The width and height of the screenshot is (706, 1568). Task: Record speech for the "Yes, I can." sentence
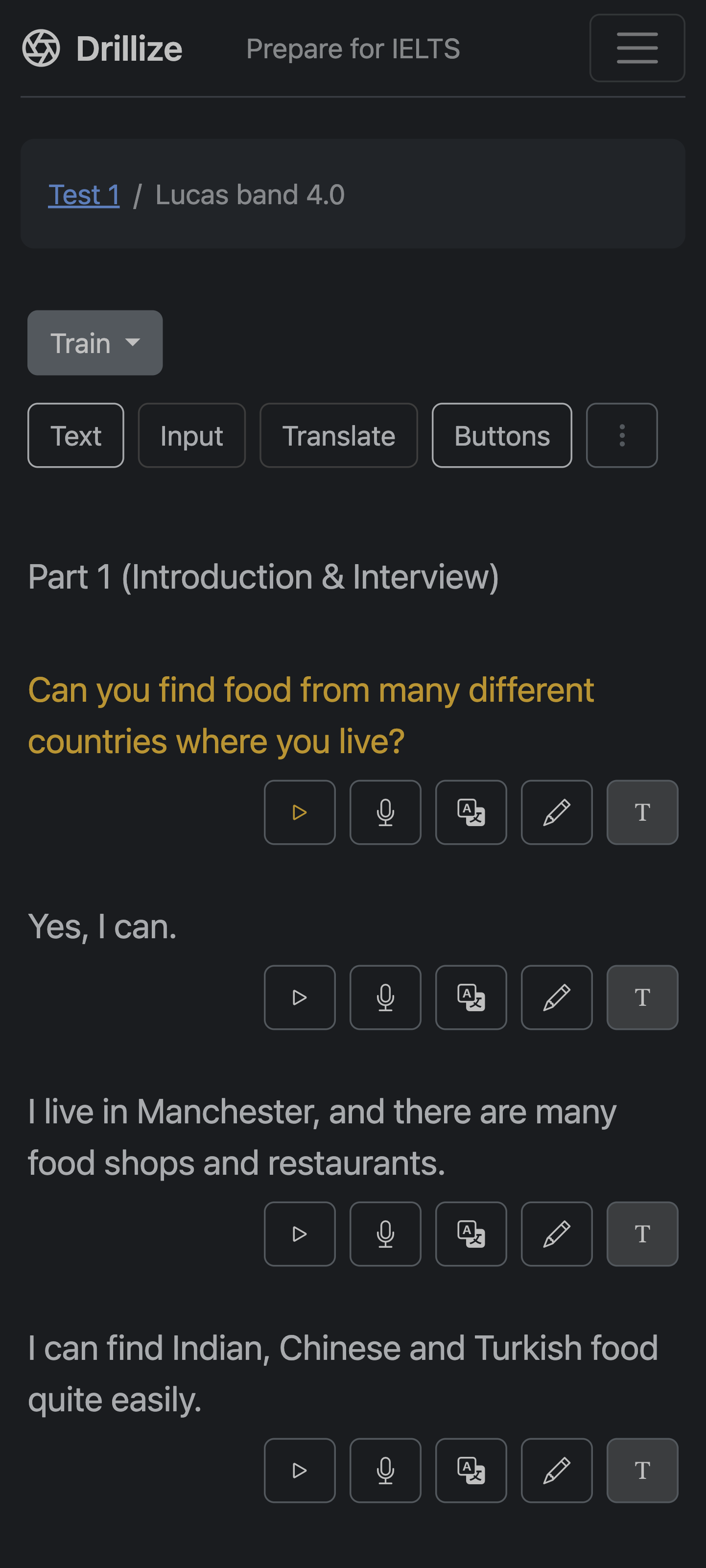[x=385, y=997]
